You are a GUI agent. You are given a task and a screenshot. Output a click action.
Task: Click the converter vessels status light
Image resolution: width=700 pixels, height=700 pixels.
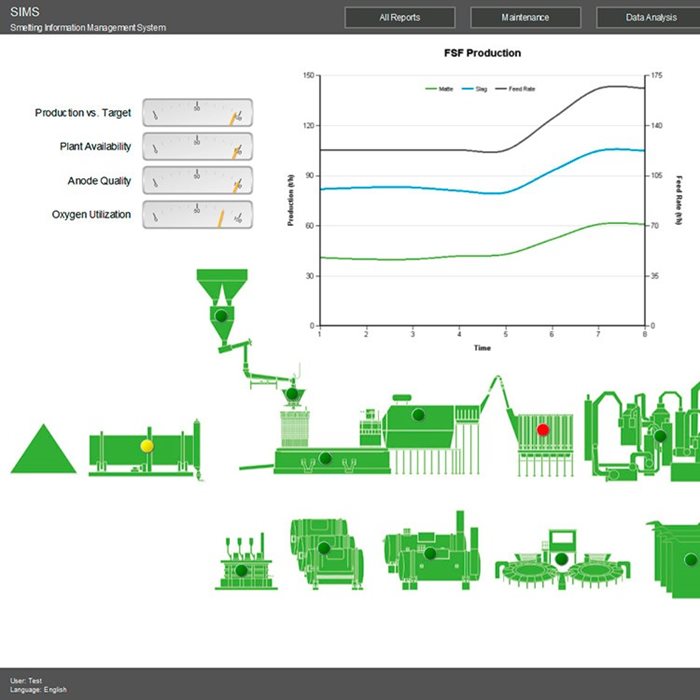[324, 548]
